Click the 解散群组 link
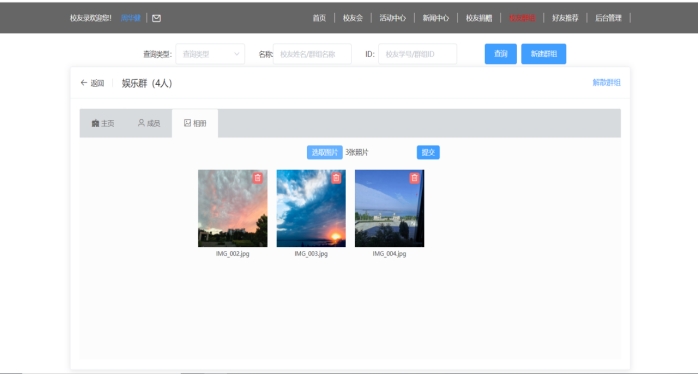 (x=606, y=82)
